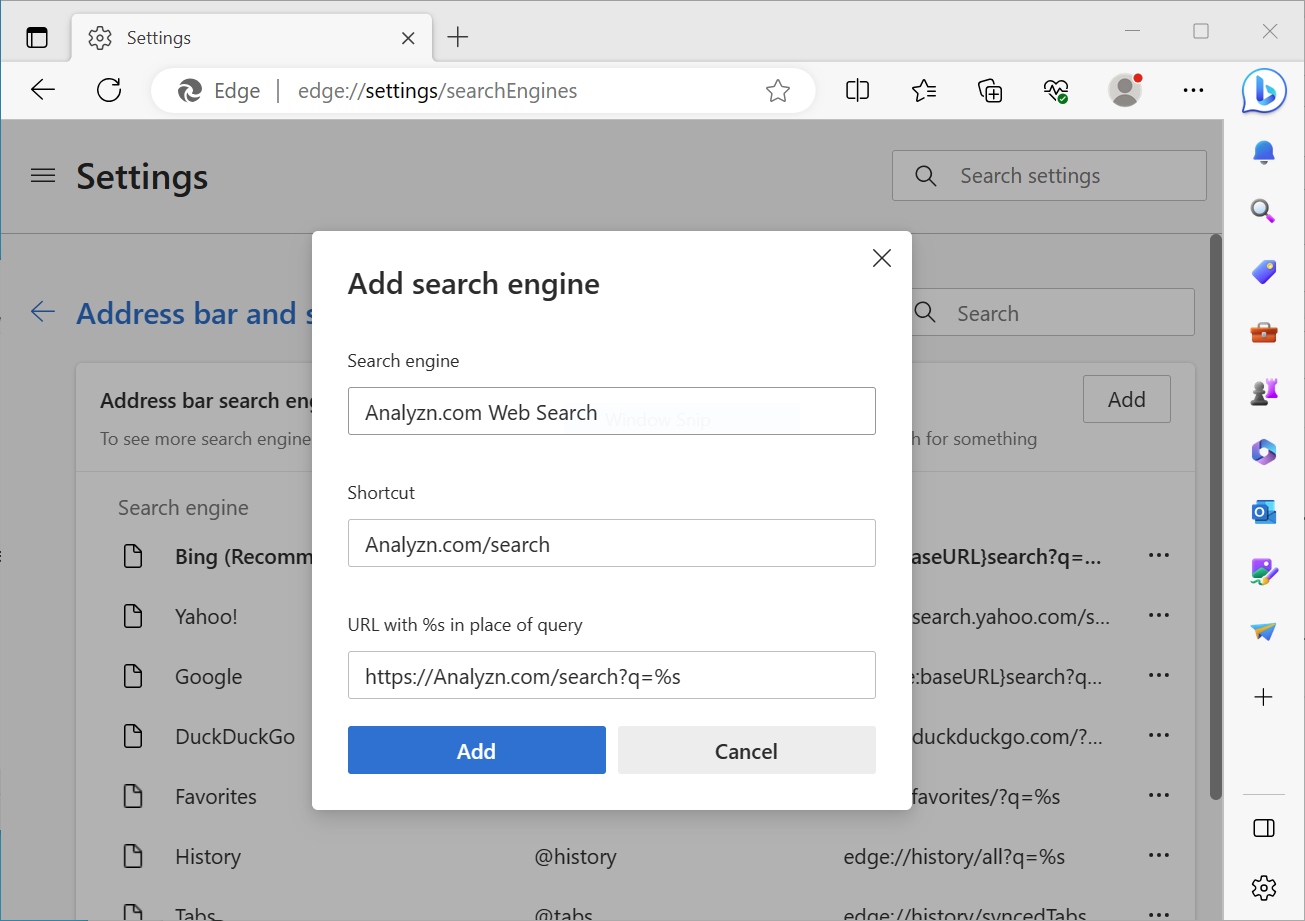1305x921 pixels.
Task: Go back using the browser back arrow
Action: 43,91
